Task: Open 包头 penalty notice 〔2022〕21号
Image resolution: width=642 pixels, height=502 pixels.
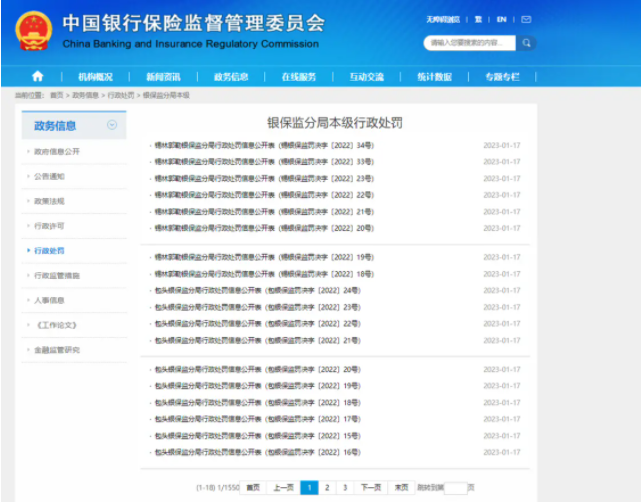Action: point(258,340)
